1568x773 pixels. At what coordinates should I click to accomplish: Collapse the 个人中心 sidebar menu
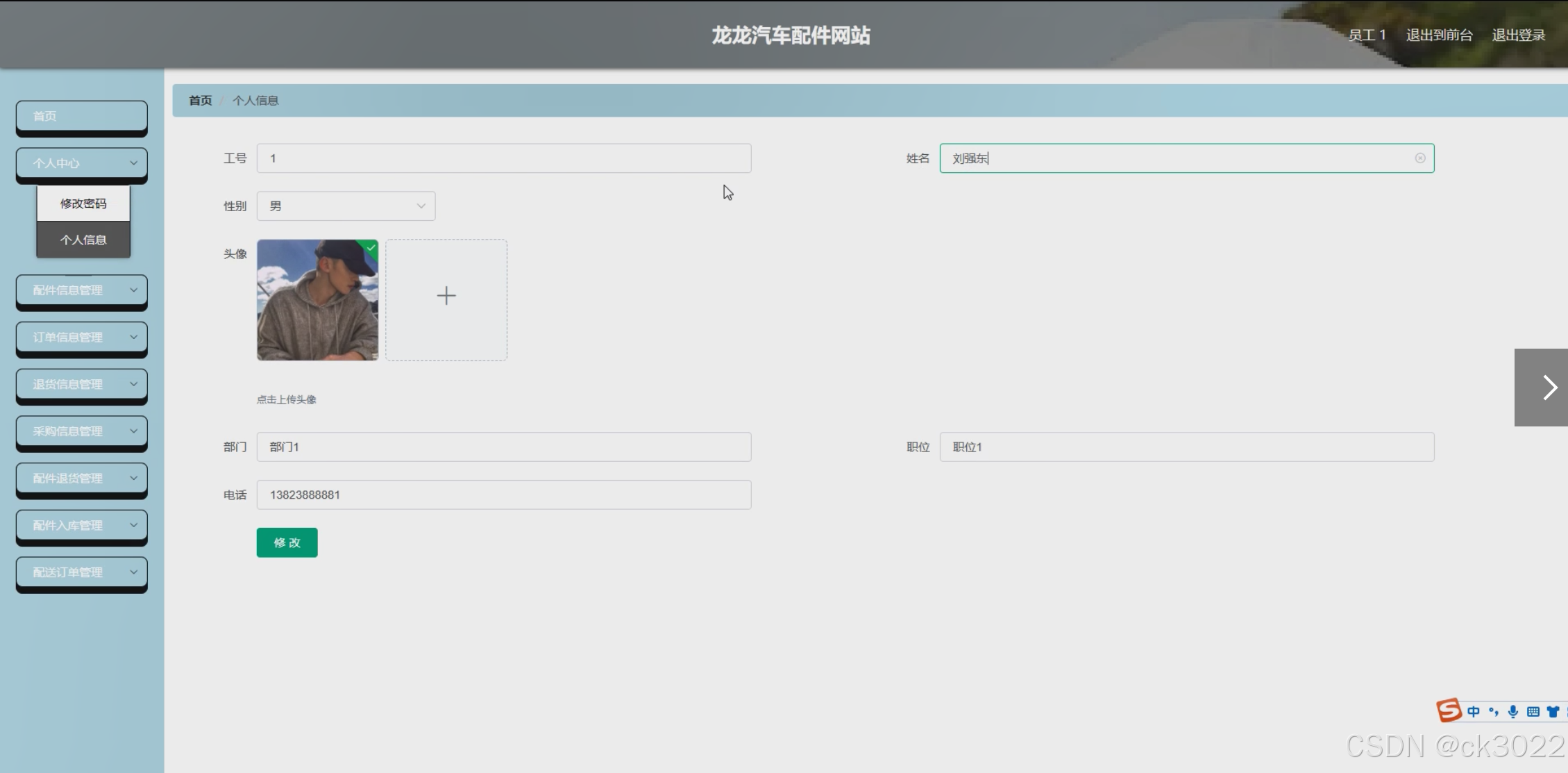click(82, 163)
